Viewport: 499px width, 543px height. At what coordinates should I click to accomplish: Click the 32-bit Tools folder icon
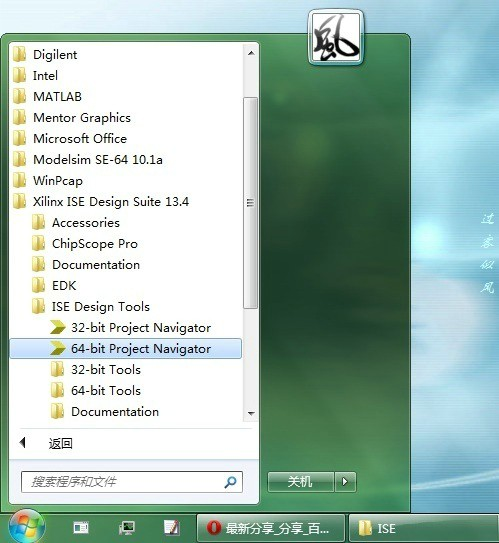pos(57,370)
